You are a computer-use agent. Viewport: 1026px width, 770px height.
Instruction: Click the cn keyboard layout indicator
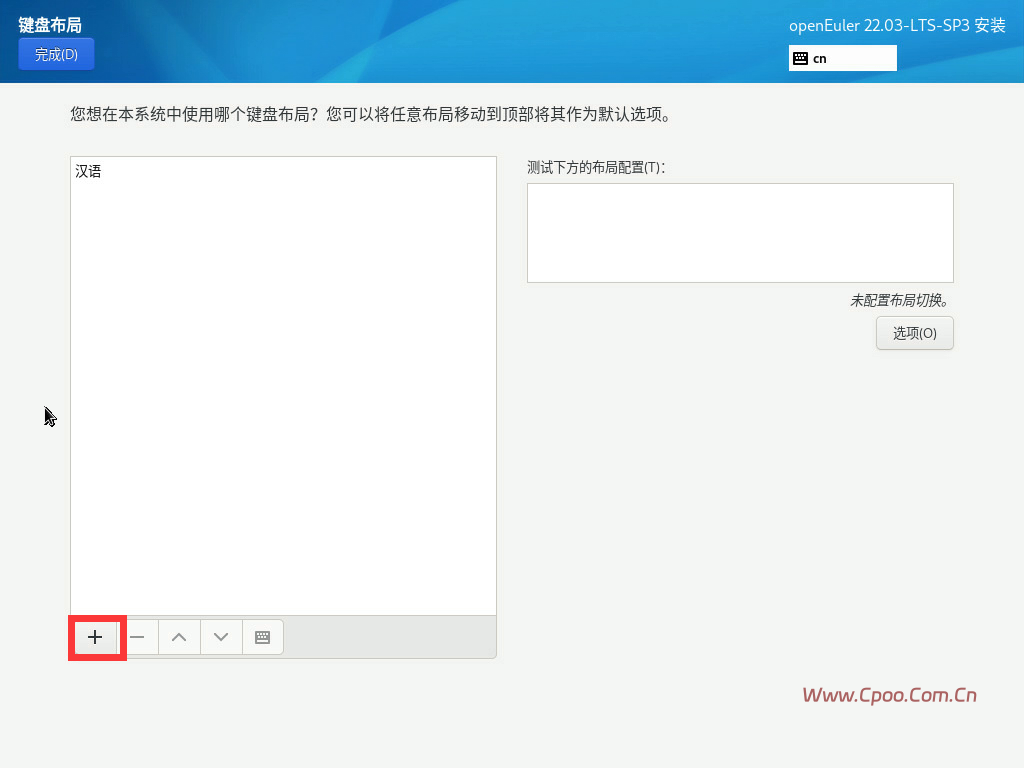[843, 58]
